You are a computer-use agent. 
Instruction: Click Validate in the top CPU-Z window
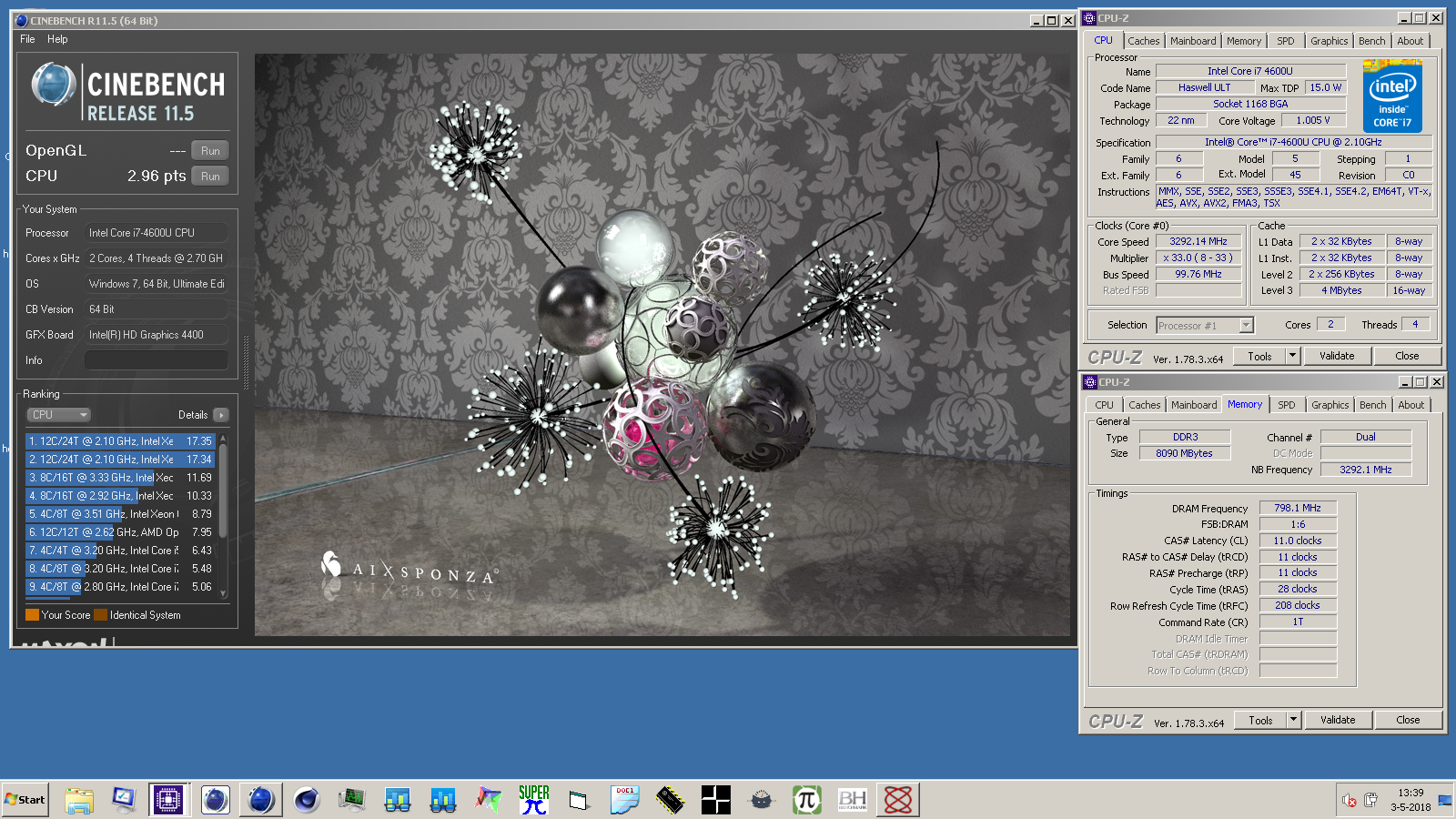pos(1337,356)
